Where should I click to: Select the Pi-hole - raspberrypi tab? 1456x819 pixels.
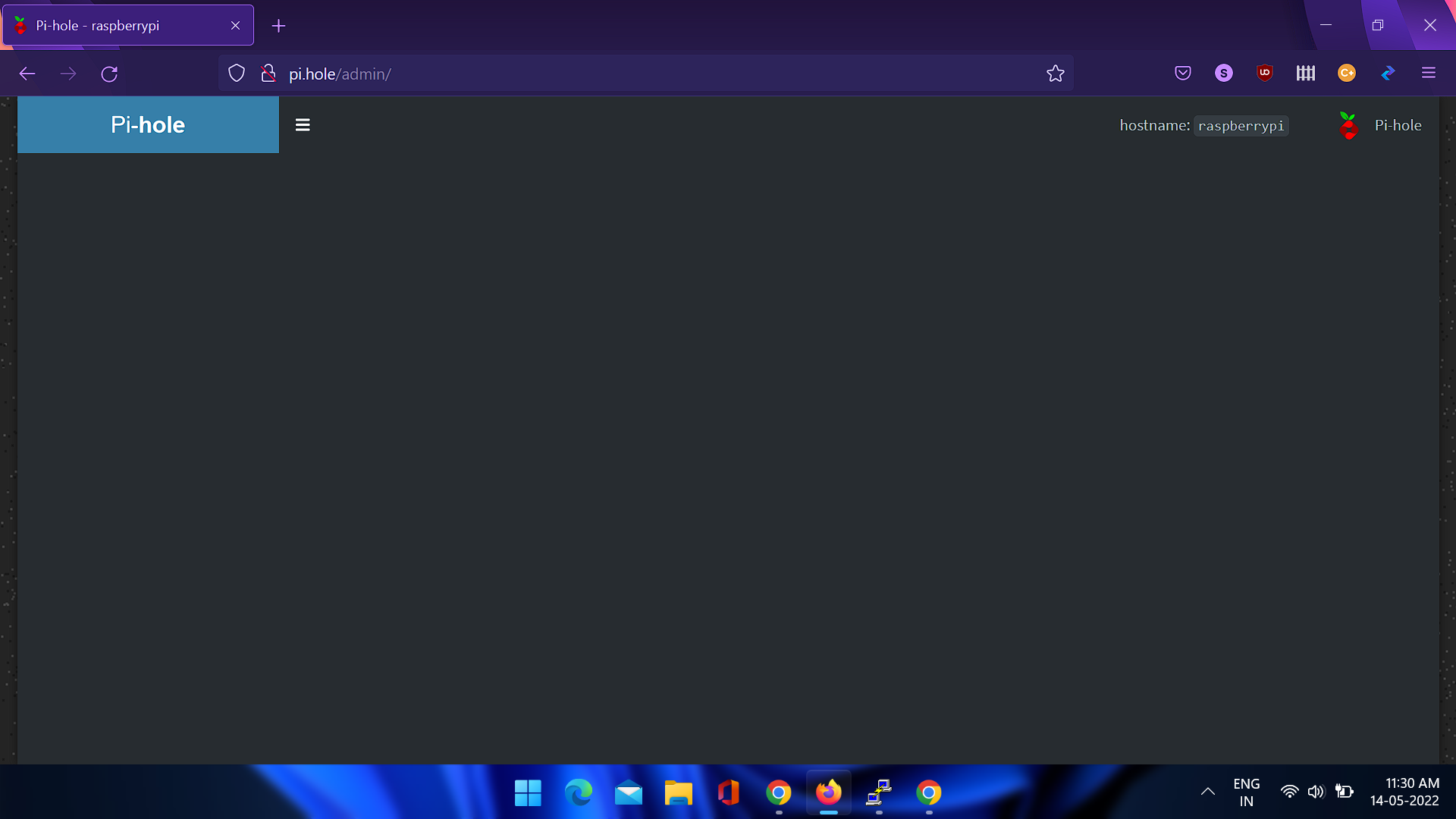[128, 25]
